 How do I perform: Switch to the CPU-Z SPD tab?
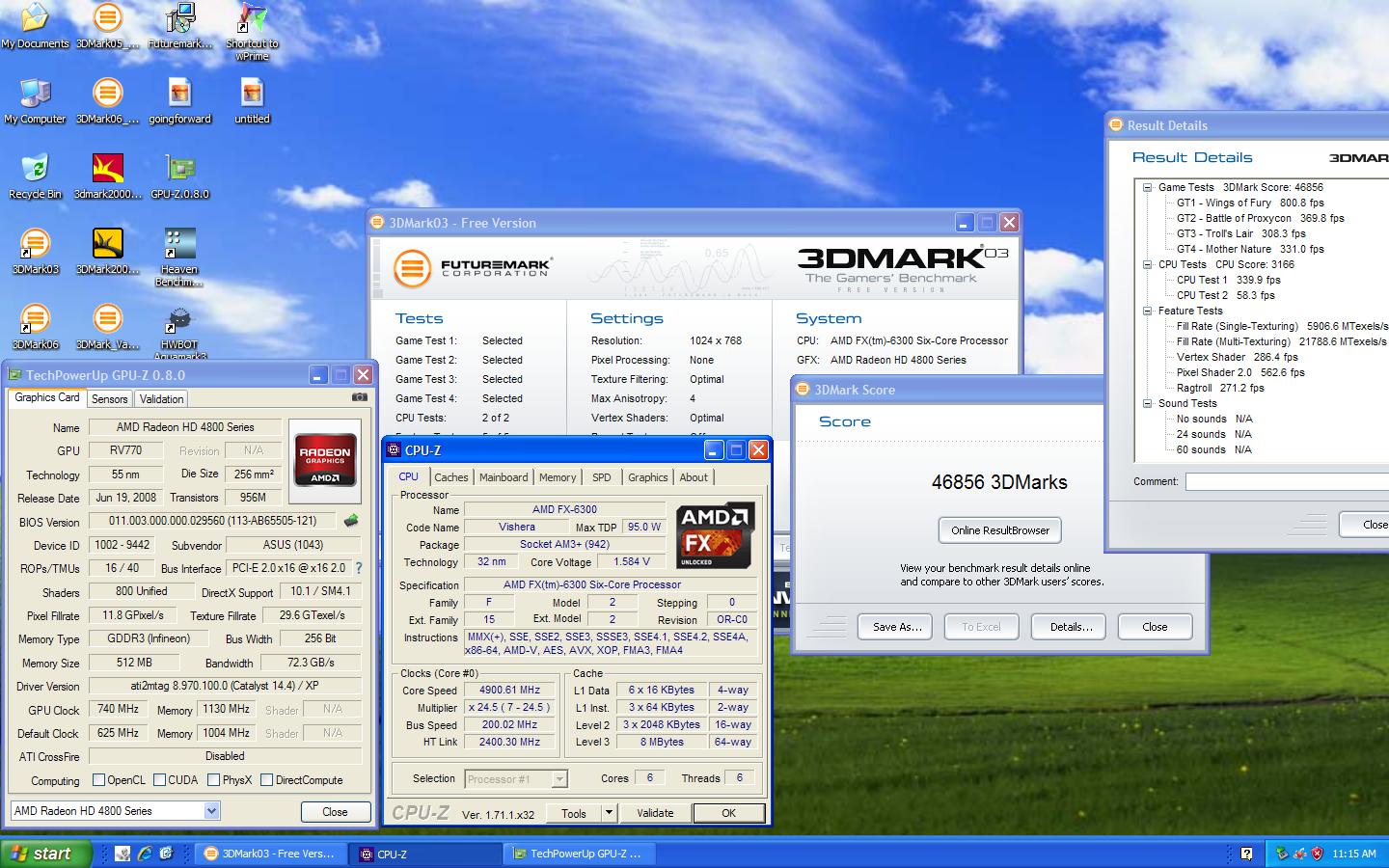(x=601, y=477)
